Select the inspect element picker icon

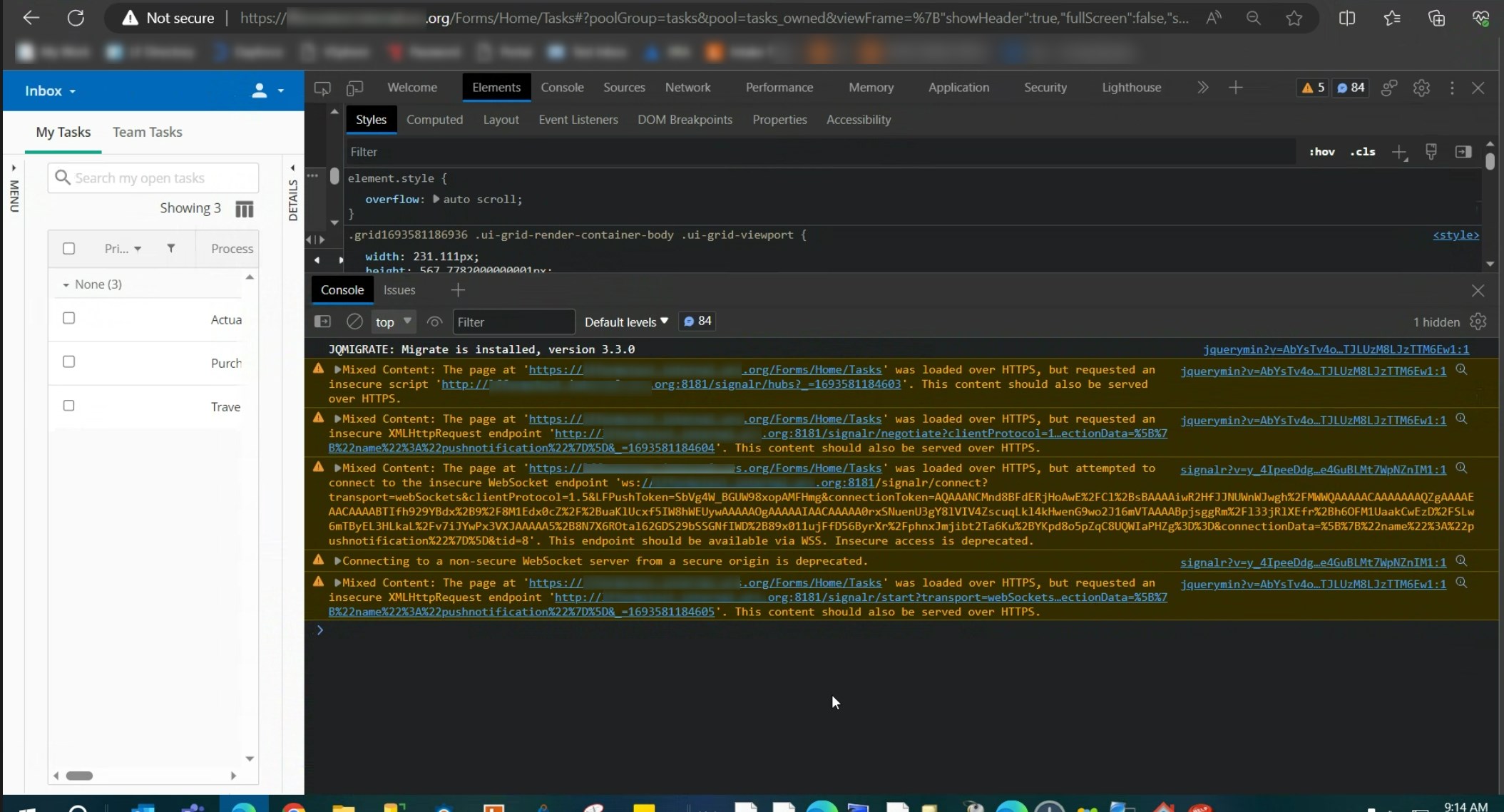322,88
